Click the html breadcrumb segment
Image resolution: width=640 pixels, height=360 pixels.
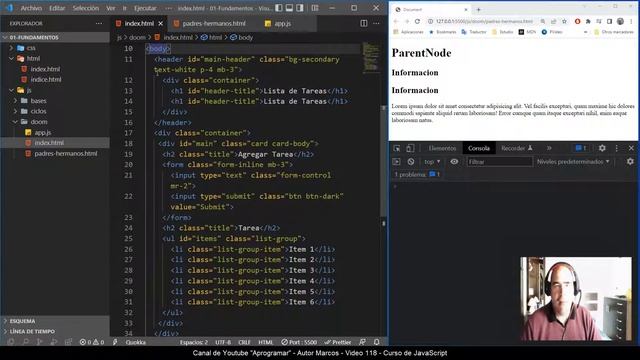pyautogui.click(x=211, y=38)
